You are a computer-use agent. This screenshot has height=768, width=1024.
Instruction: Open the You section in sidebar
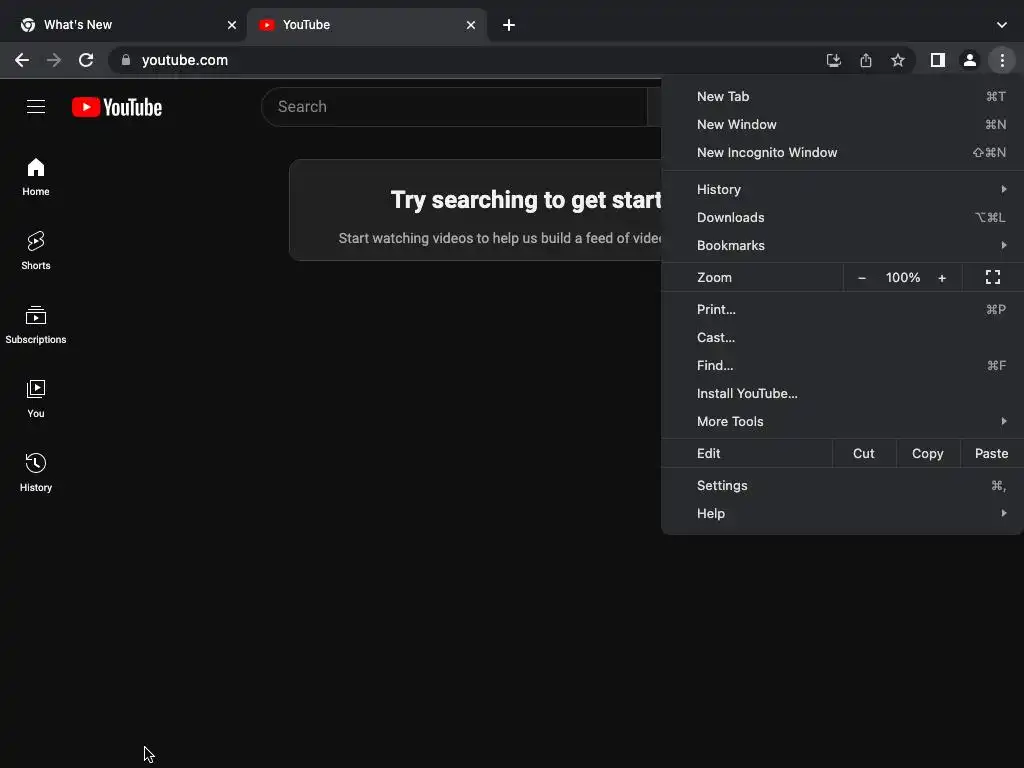coord(36,399)
